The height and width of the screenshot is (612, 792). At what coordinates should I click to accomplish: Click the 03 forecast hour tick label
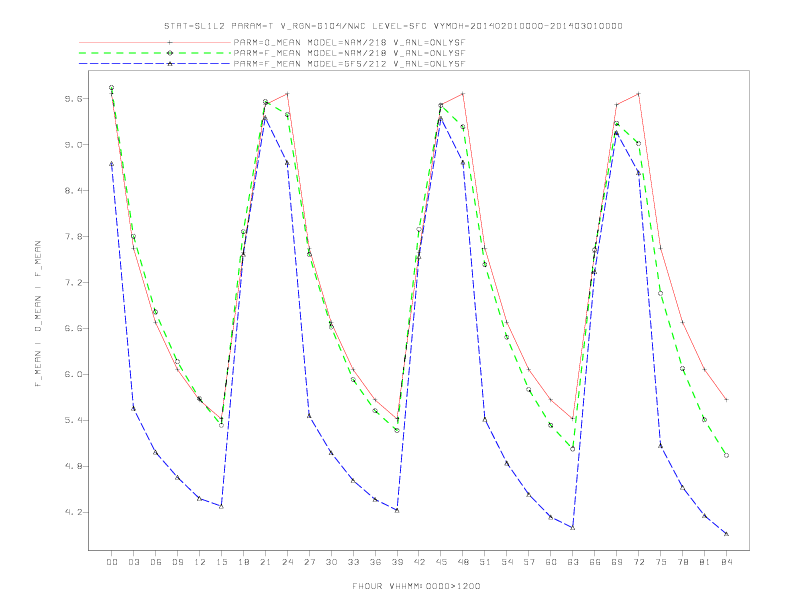[133, 562]
